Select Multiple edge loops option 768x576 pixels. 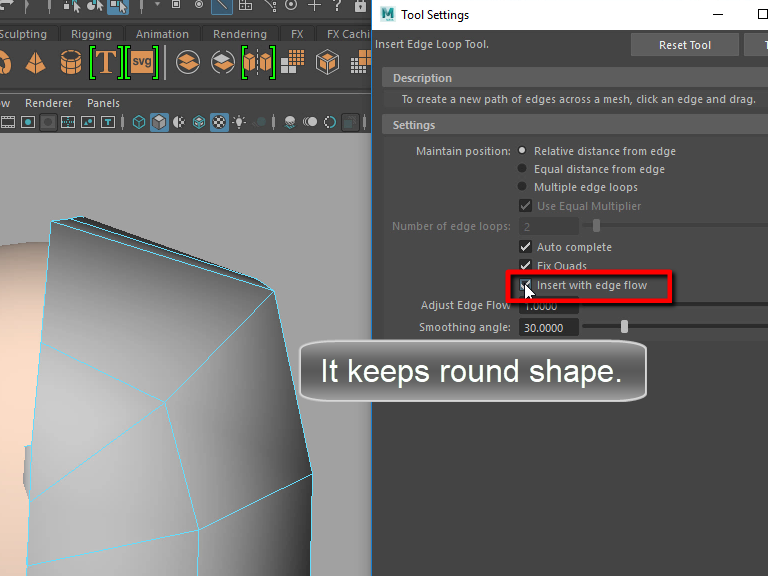(x=522, y=187)
